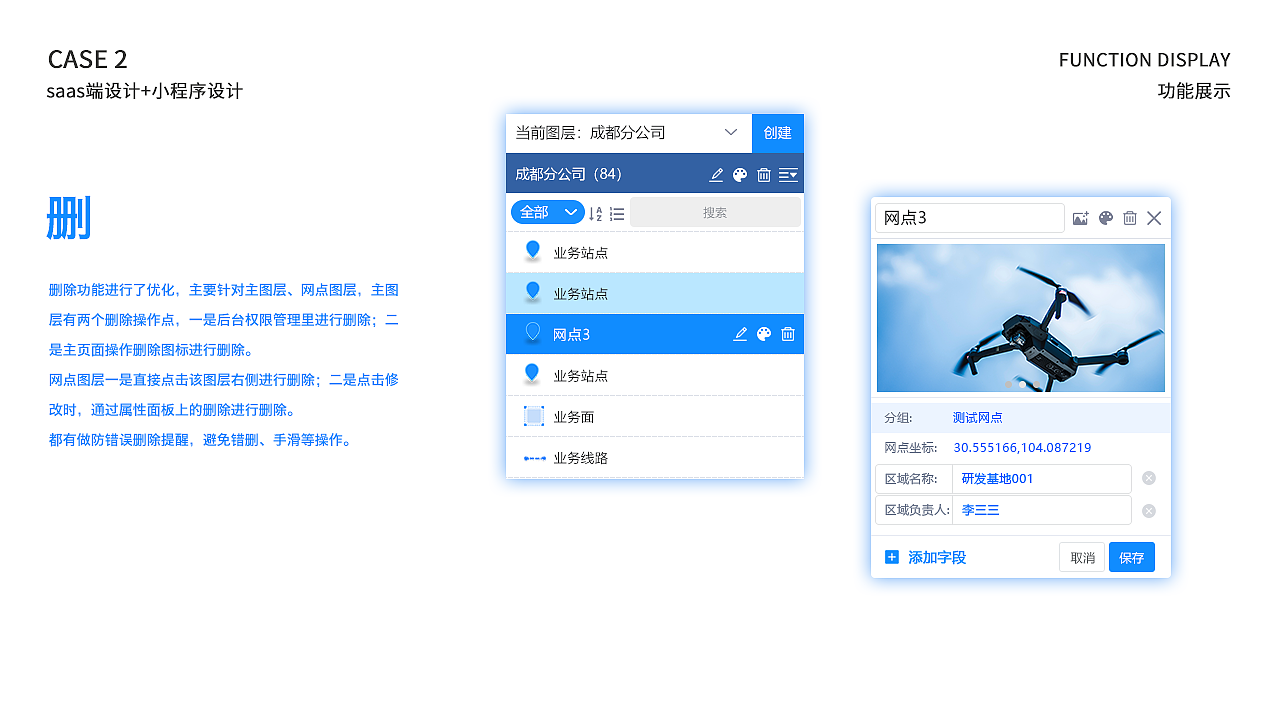Click the edit pencil on the 网点3 layer row
The height and width of the screenshot is (720, 1280).
[740, 334]
